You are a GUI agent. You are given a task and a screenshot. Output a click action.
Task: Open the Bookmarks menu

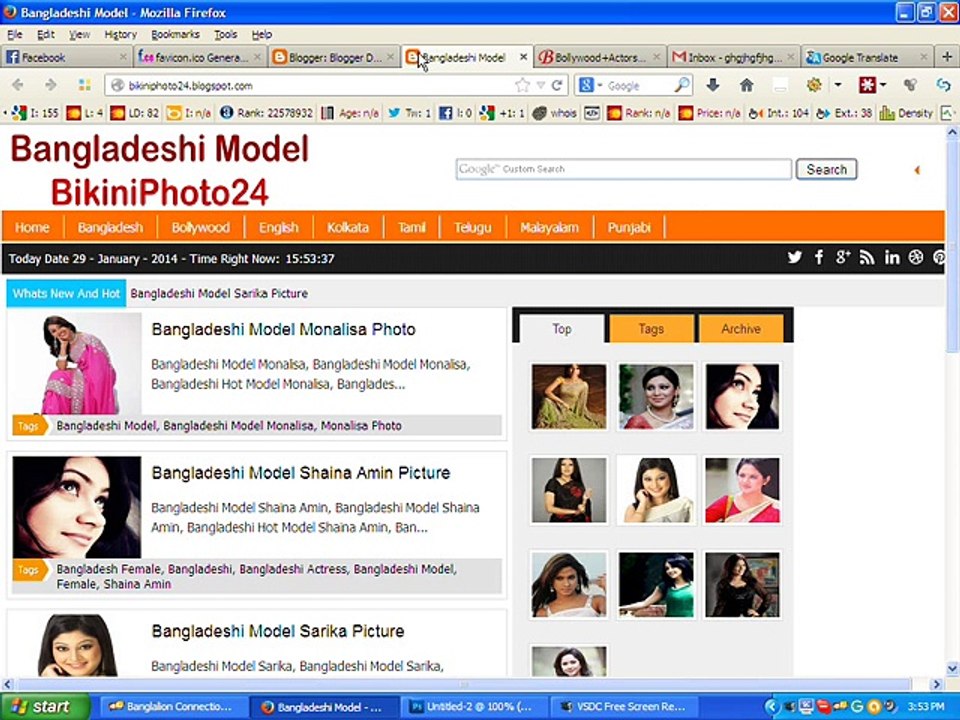pos(176,34)
